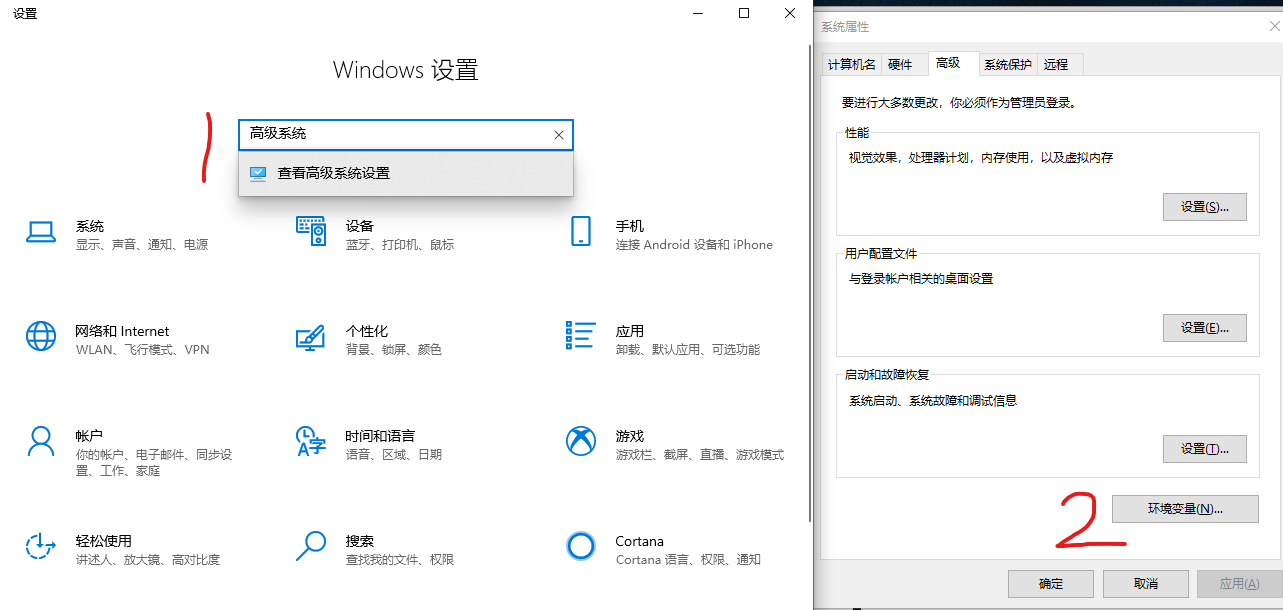Click 连接 Android 设备和 iPhone text

[x=694, y=245]
